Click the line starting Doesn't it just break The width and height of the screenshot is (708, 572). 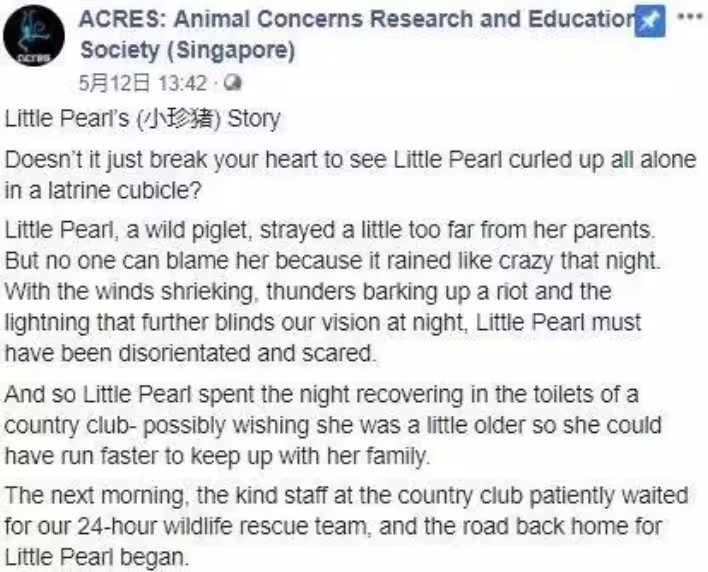(350, 160)
